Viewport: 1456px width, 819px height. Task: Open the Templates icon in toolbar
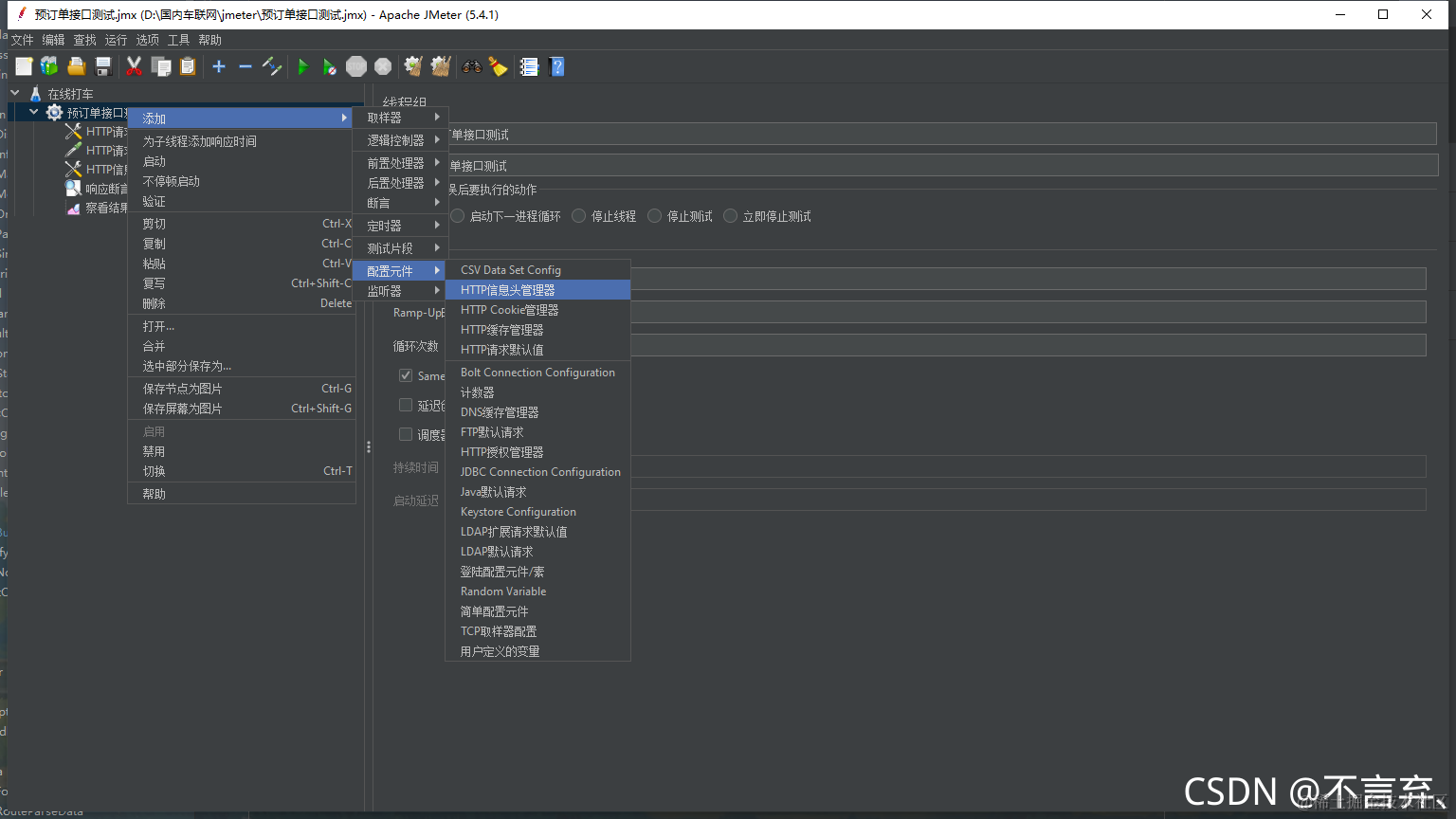49,66
